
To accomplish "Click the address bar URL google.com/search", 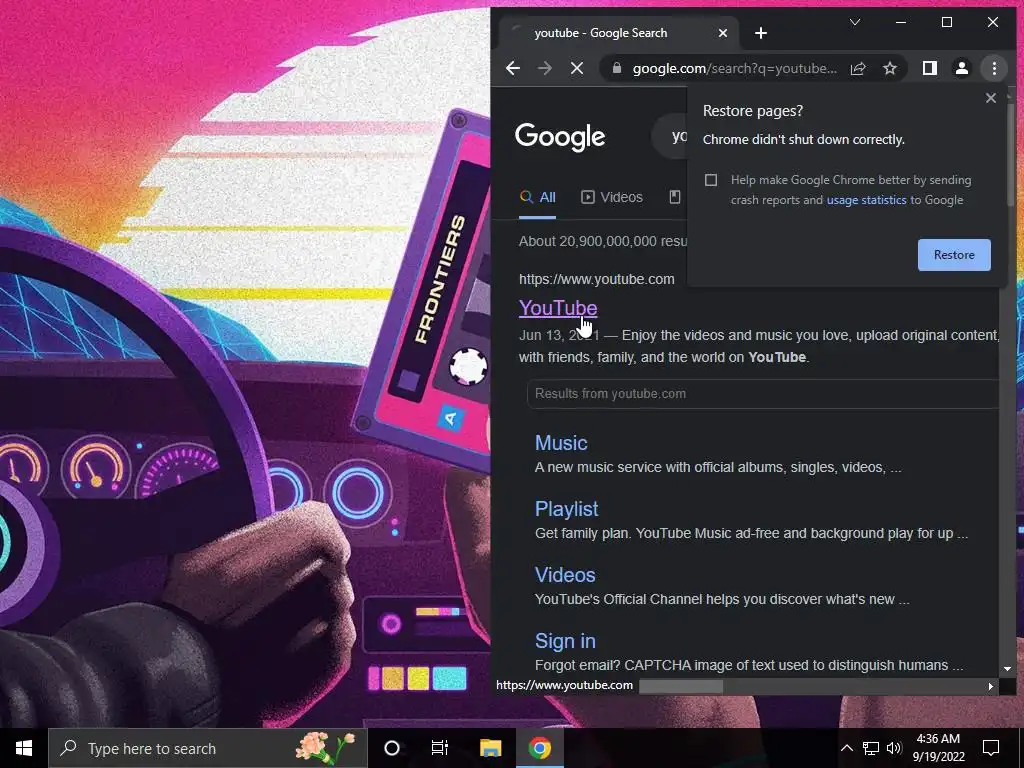I will point(734,68).
